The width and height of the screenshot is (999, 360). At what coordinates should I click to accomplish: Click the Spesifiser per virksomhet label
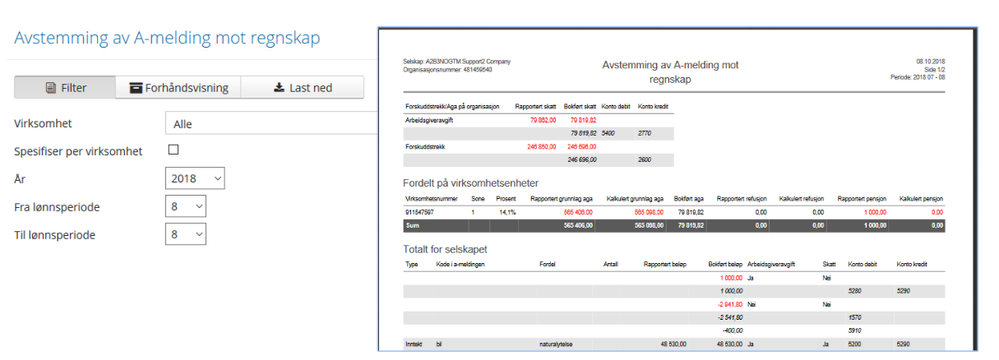click(78, 151)
